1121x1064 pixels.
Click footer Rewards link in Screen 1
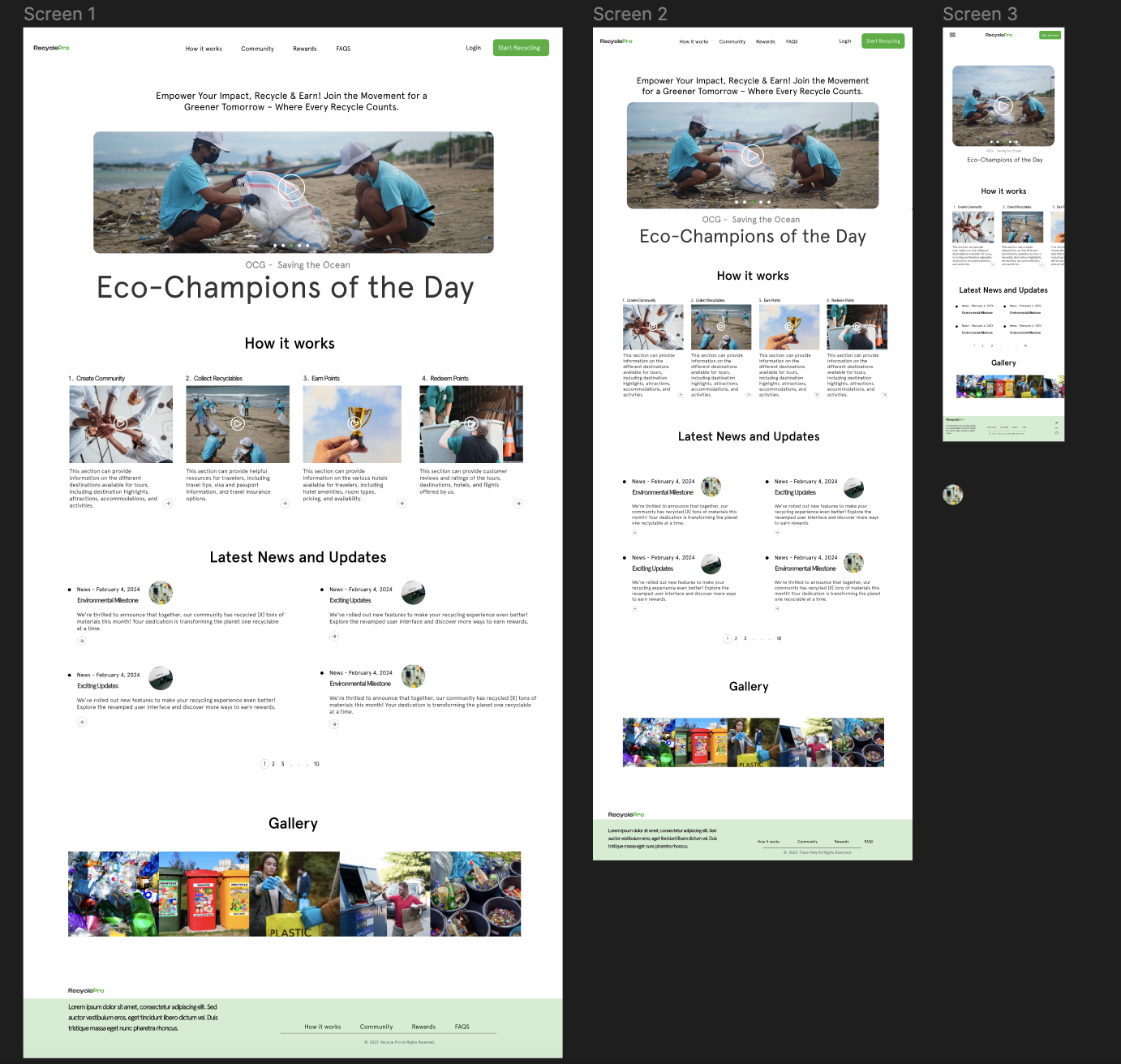(x=423, y=1027)
